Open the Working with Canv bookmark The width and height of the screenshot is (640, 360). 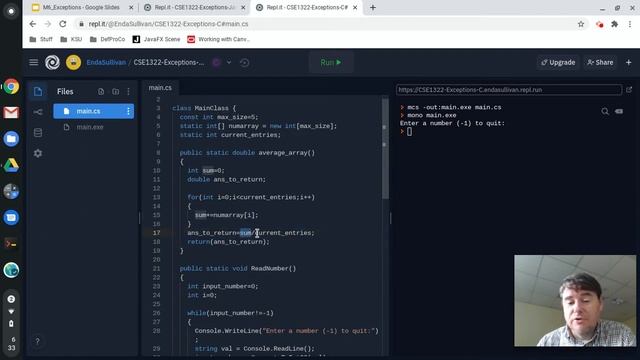pyautogui.click(x=218, y=39)
